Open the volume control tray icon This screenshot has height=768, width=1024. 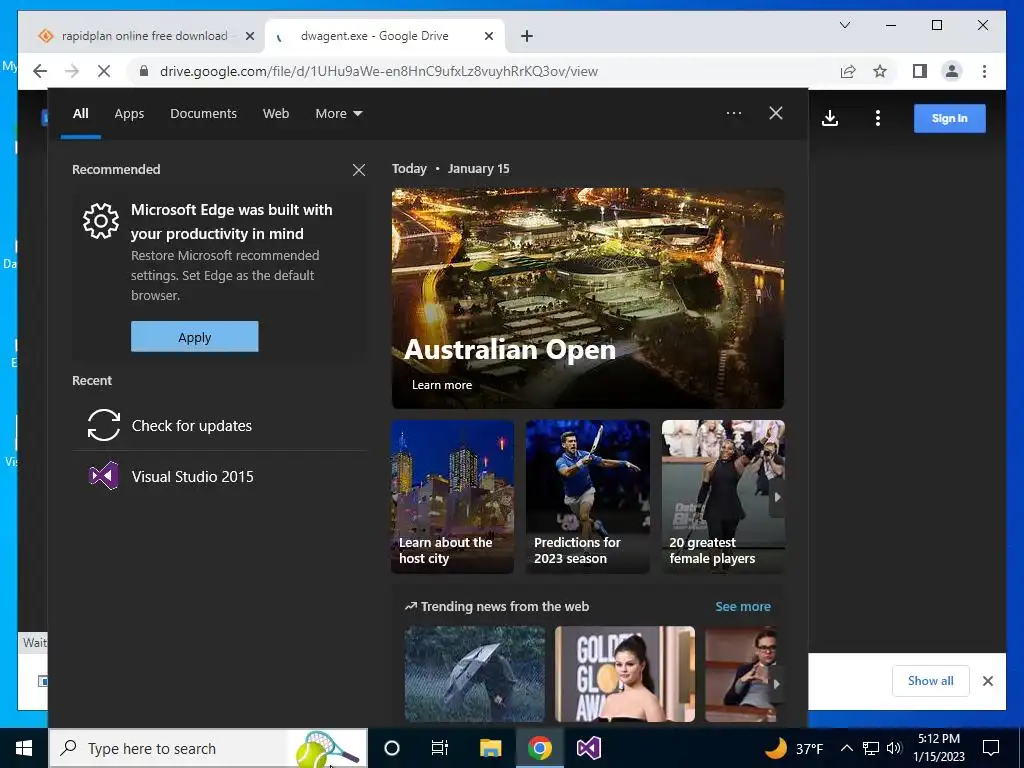click(895, 748)
